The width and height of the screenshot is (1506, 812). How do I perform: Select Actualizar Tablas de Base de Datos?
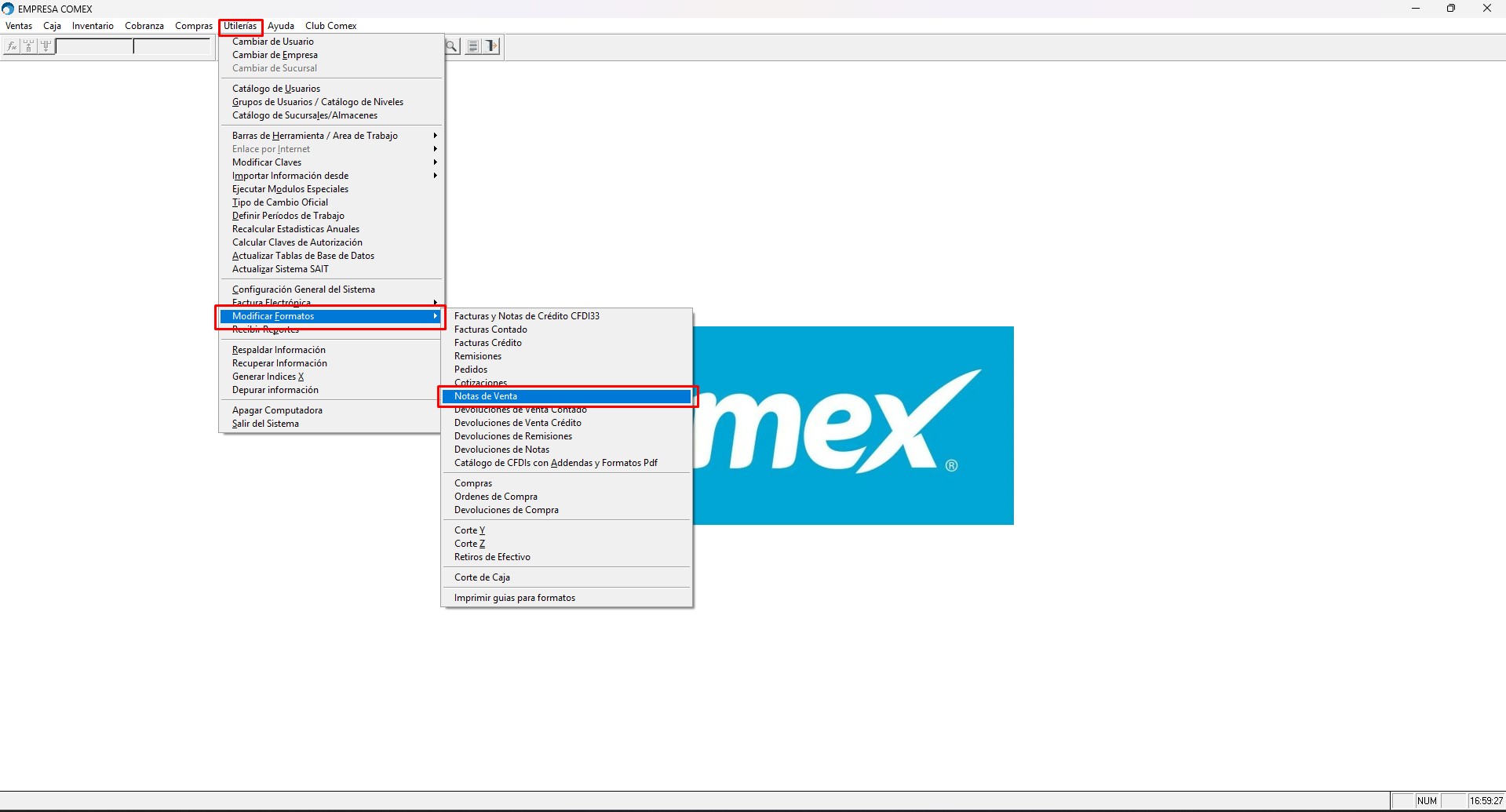[331, 256]
